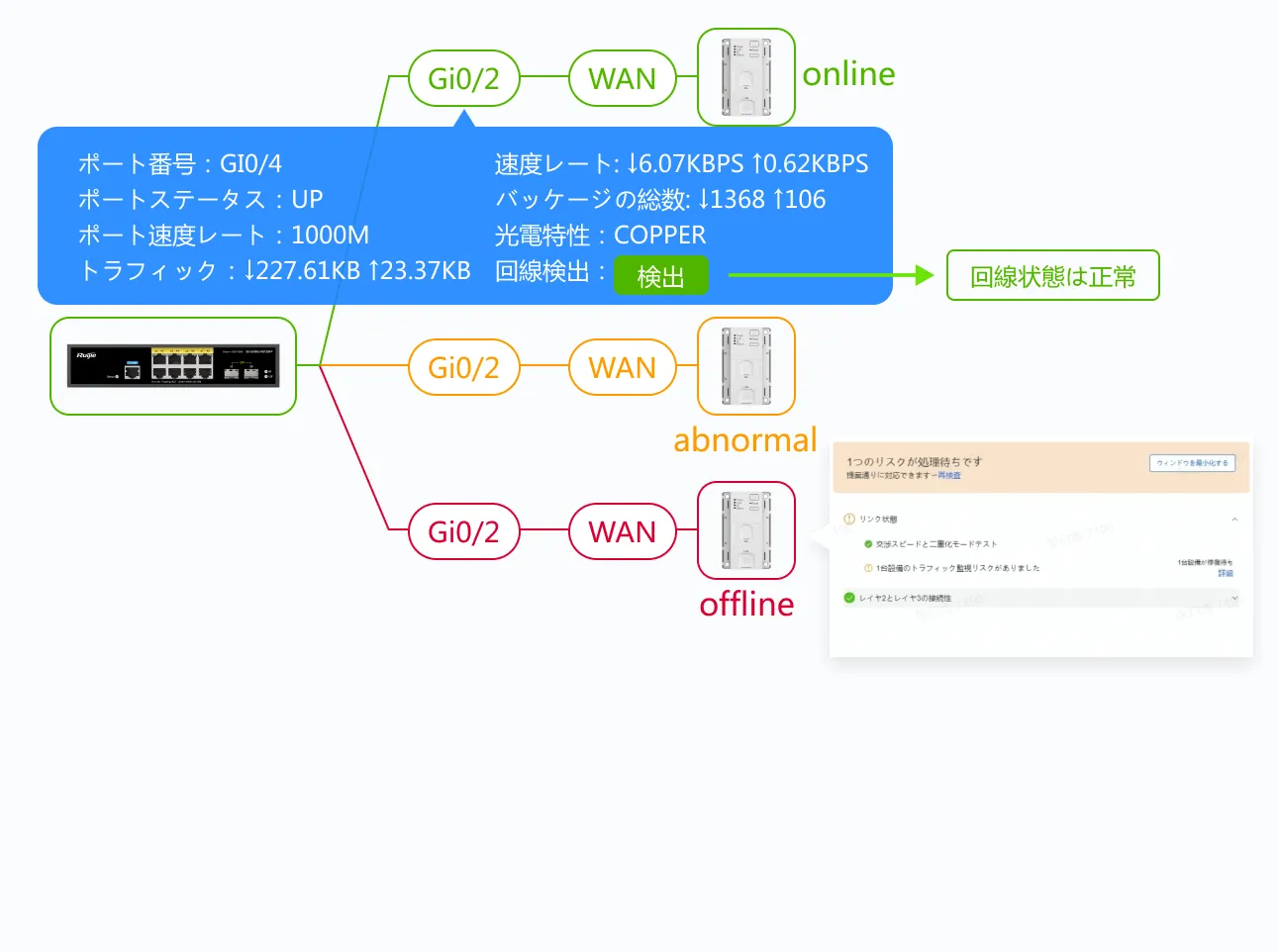Click the warning icon beside リンク状態
This screenshot has width=1279, height=952.
849,519
